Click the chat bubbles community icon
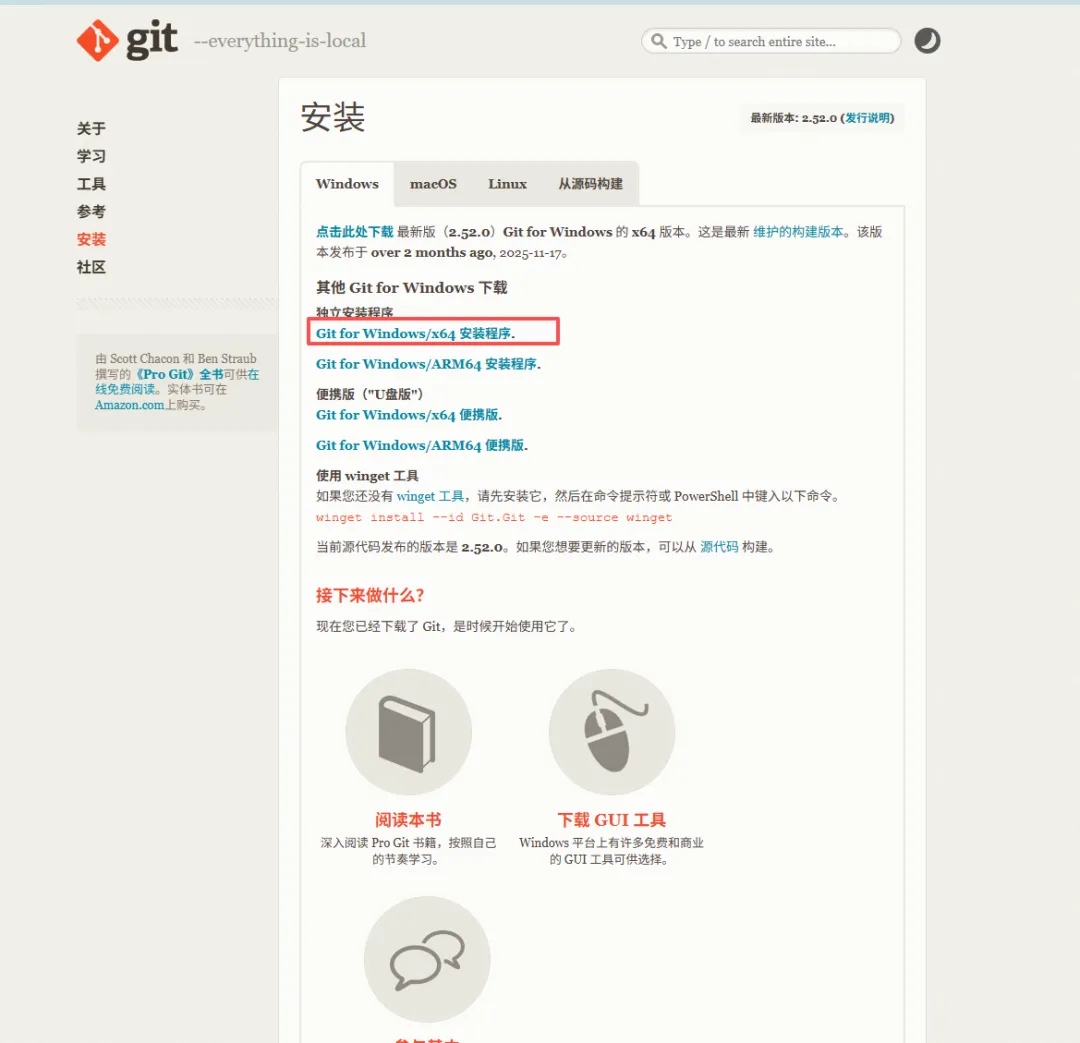 point(427,959)
